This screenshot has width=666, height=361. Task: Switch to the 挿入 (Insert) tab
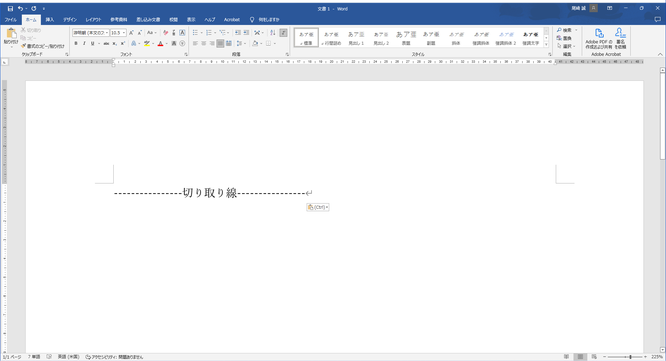(50, 20)
